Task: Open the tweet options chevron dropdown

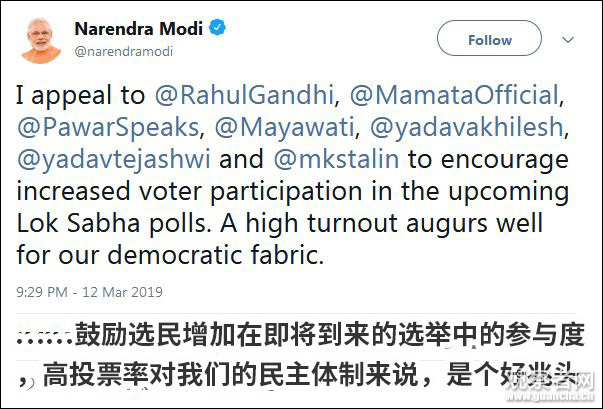Action: pos(569,40)
